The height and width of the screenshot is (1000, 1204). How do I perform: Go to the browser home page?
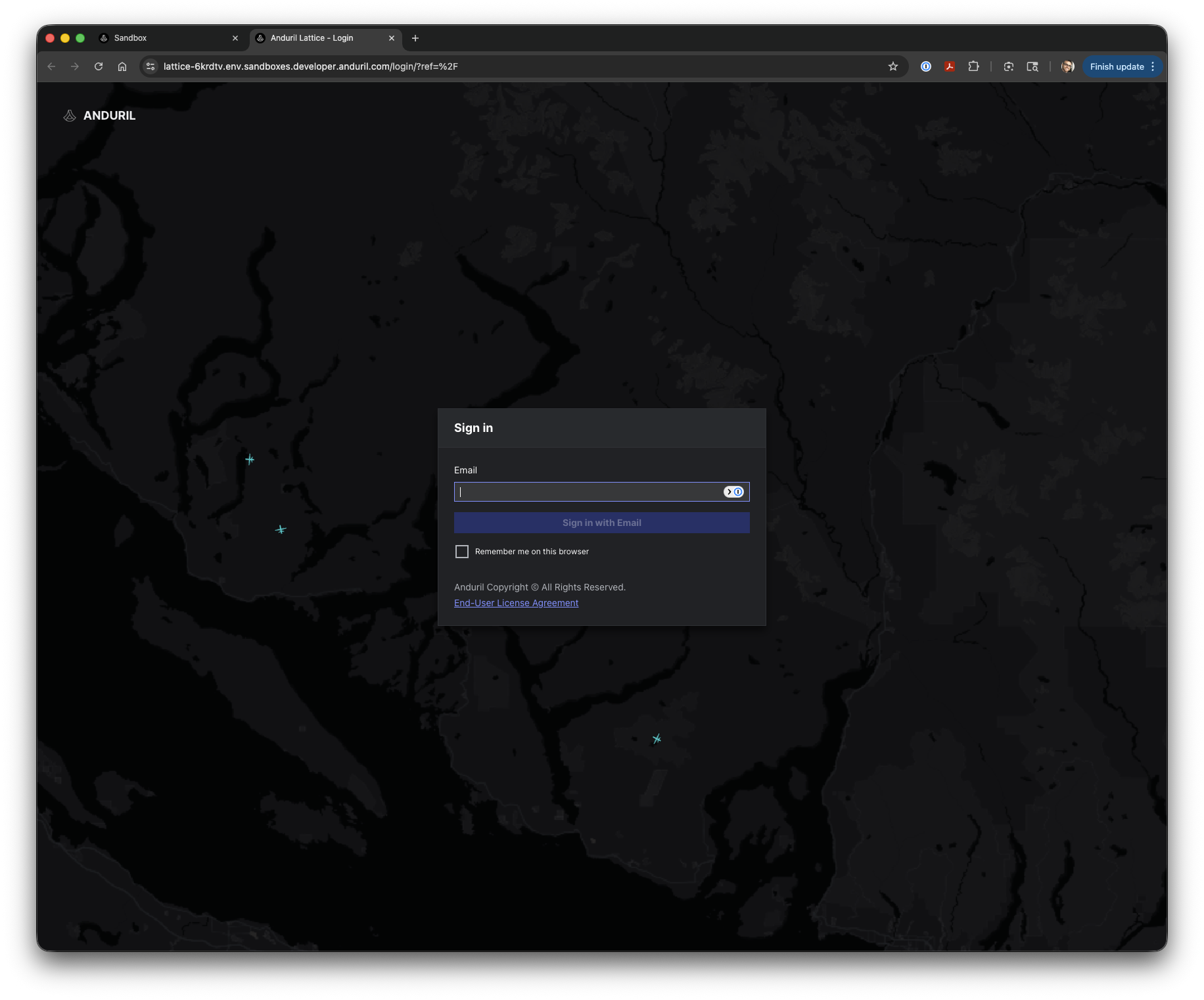tap(122, 66)
